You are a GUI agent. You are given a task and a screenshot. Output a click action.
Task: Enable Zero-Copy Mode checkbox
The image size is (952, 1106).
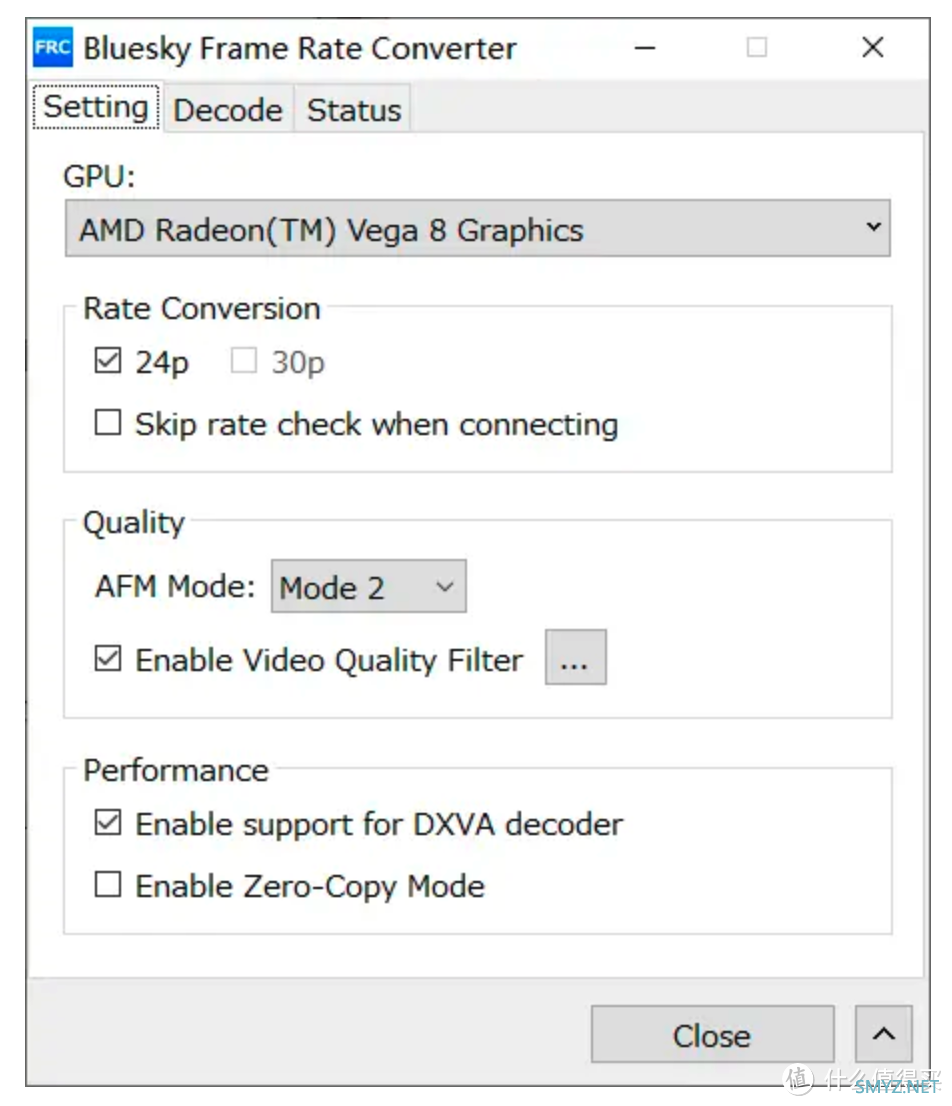pos(108,884)
